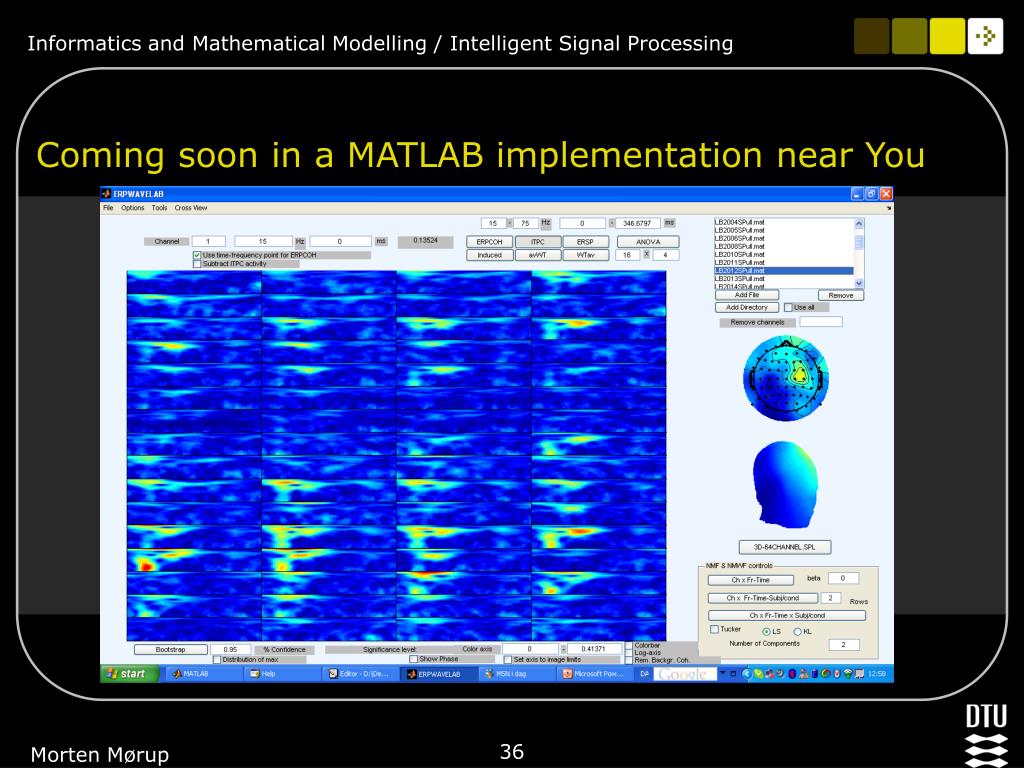Click file list scroll-up arrow
The width and height of the screenshot is (1024, 768).
click(859, 223)
